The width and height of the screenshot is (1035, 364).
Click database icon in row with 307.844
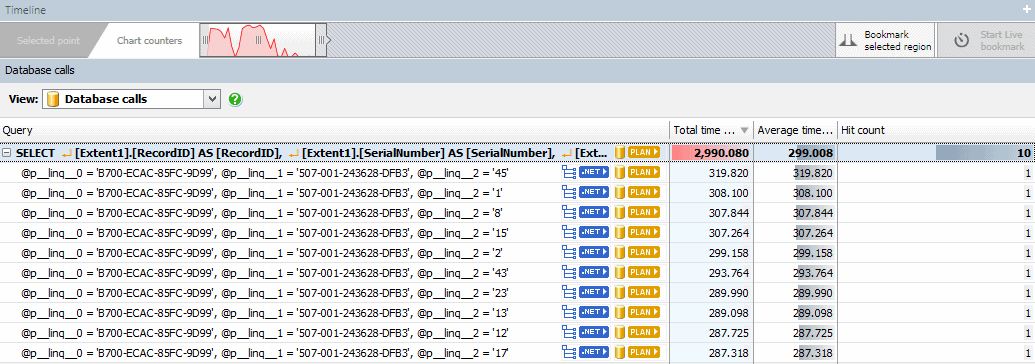click(x=619, y=212)
